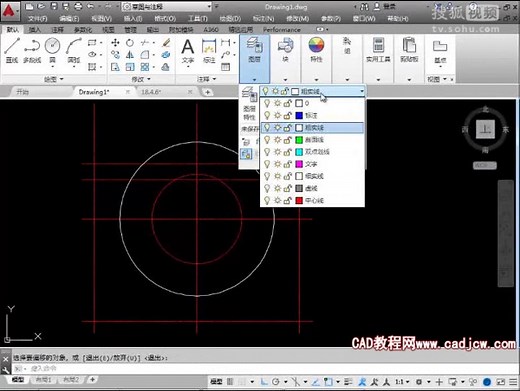Screen dimensions: 520x391
Task: Open the Edit (编辑) menu
Action: click(69, 19)
